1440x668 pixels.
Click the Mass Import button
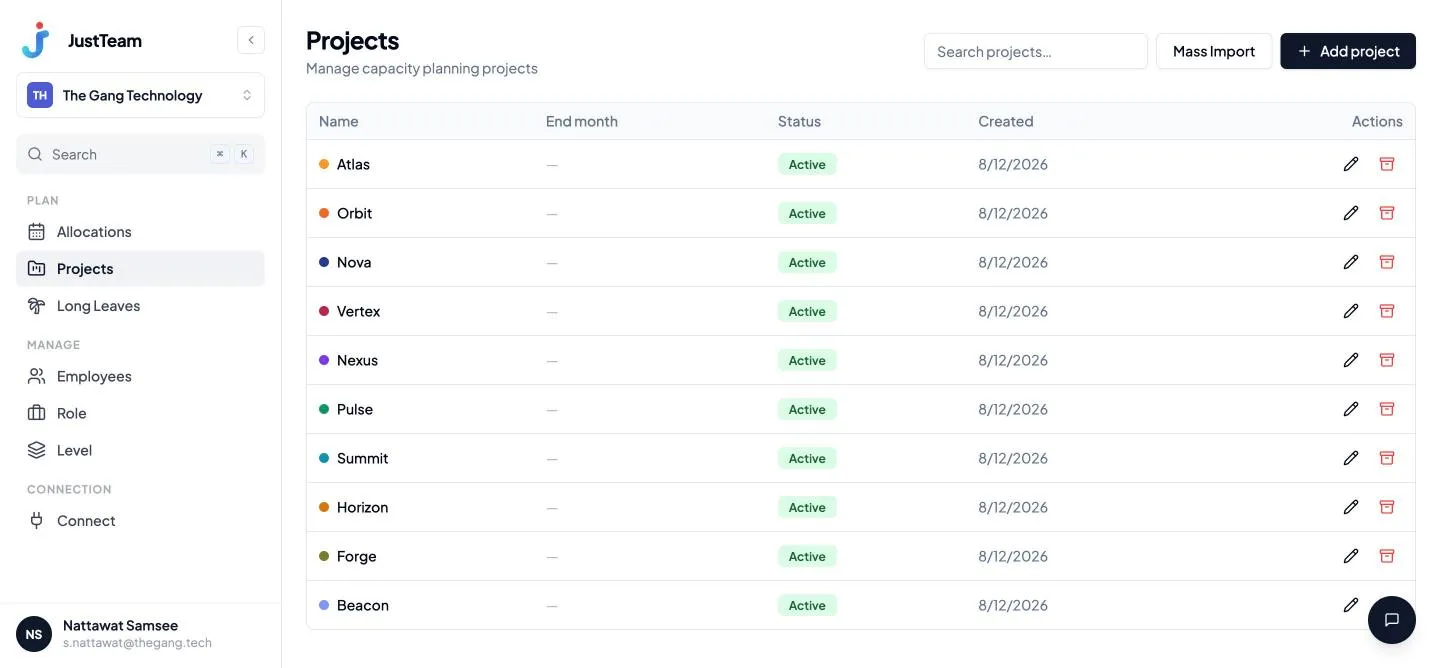click(x=1214, y=51)
